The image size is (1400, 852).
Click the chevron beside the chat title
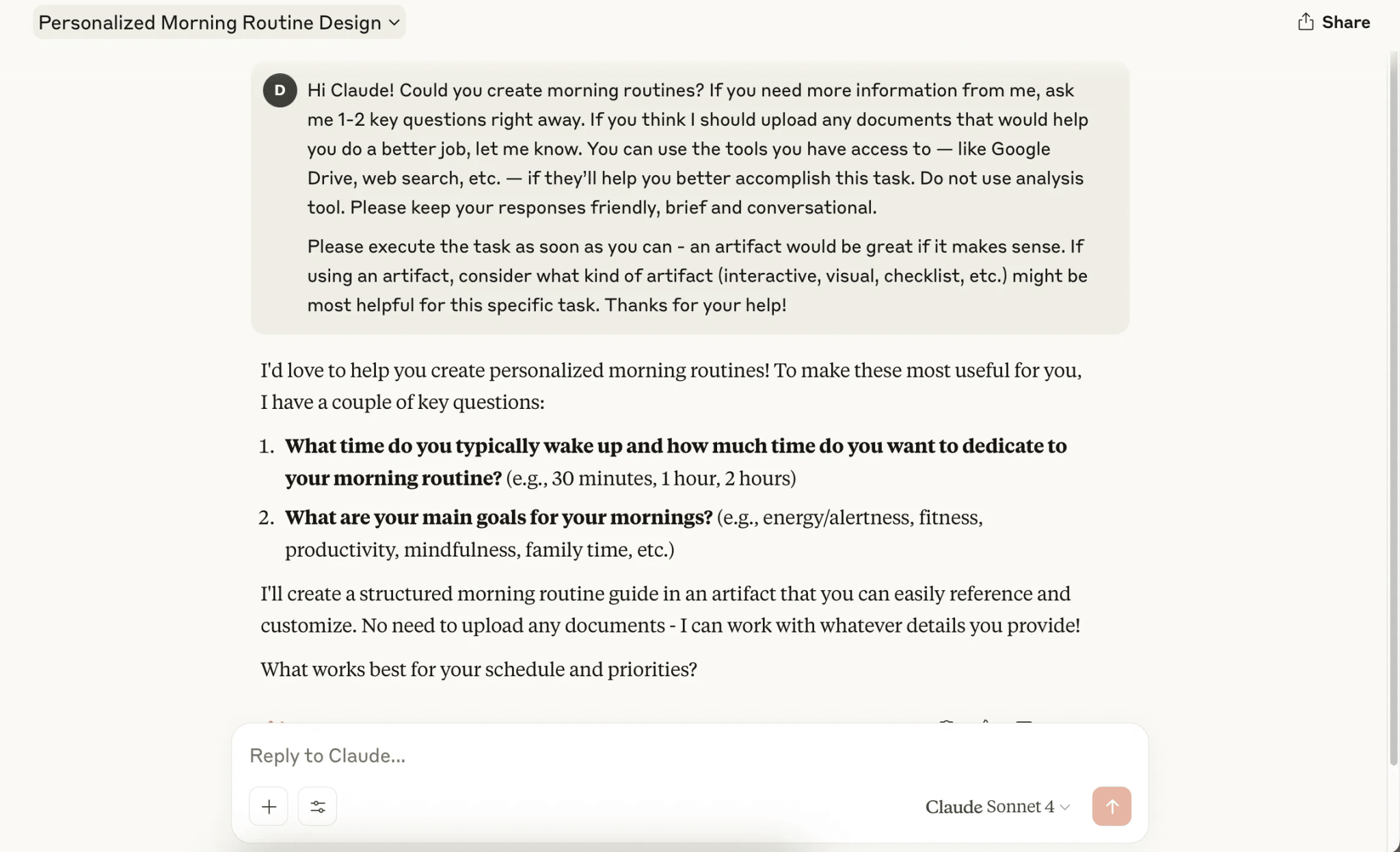(x=394, y=22)
